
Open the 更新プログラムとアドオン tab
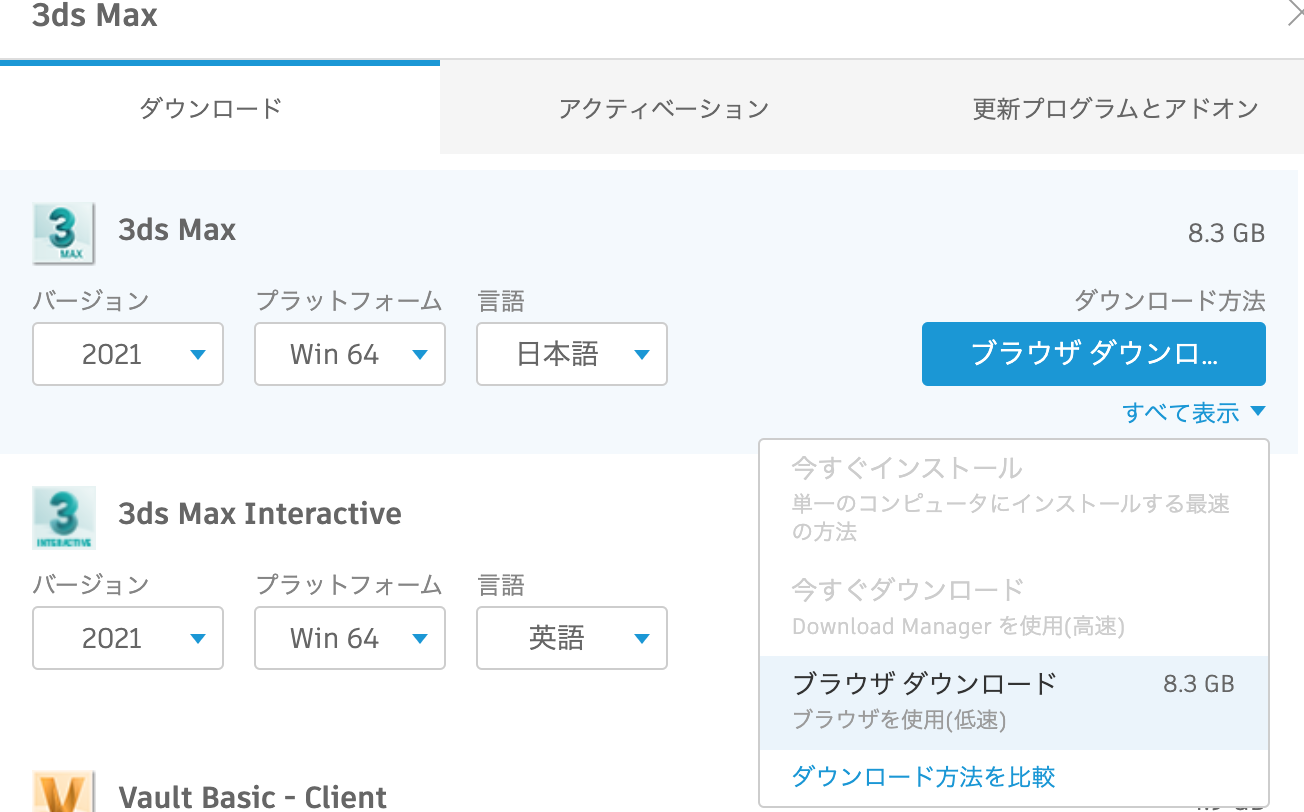[1115, 108]
